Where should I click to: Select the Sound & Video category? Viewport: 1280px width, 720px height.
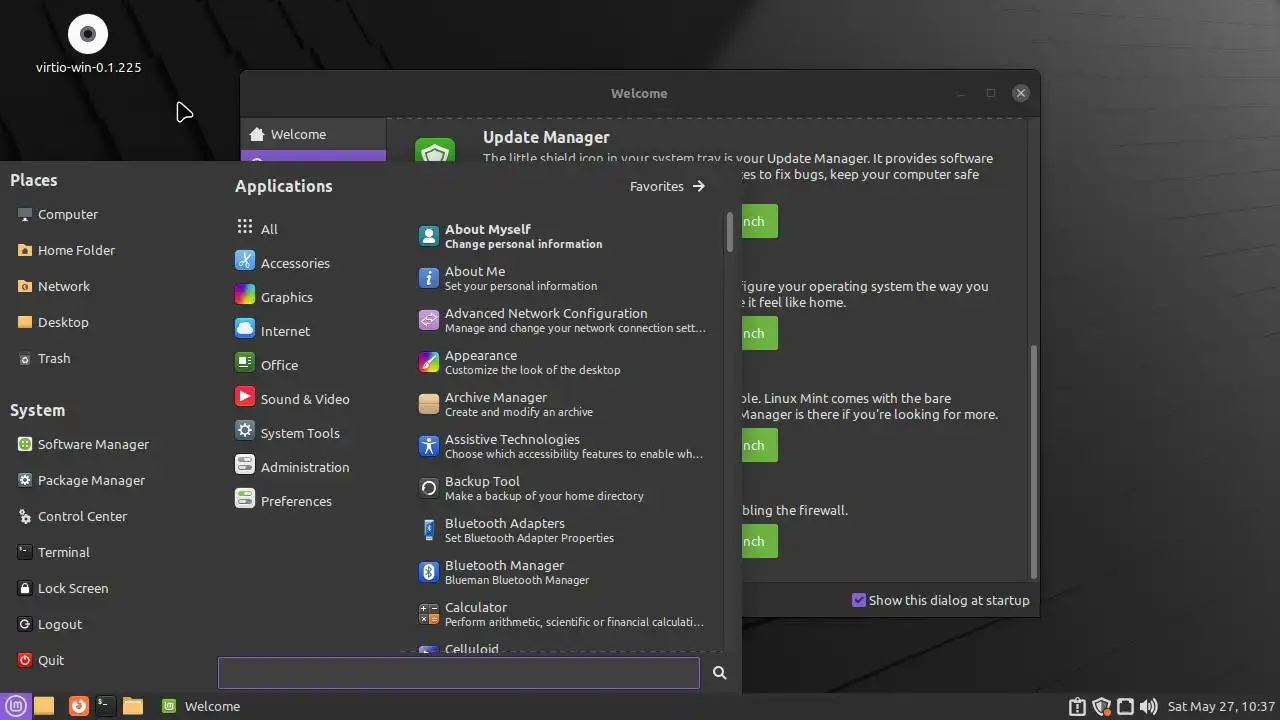[x=292, y=398]
